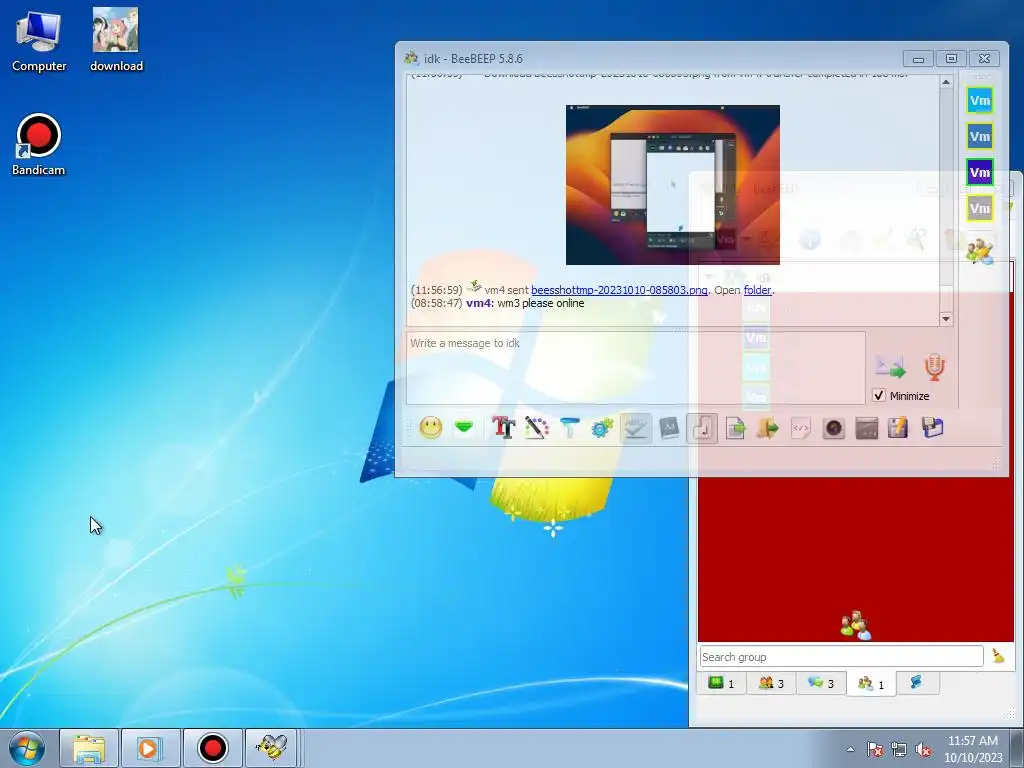Switch to the chat bubbles tab showing 3

(821, 683)
